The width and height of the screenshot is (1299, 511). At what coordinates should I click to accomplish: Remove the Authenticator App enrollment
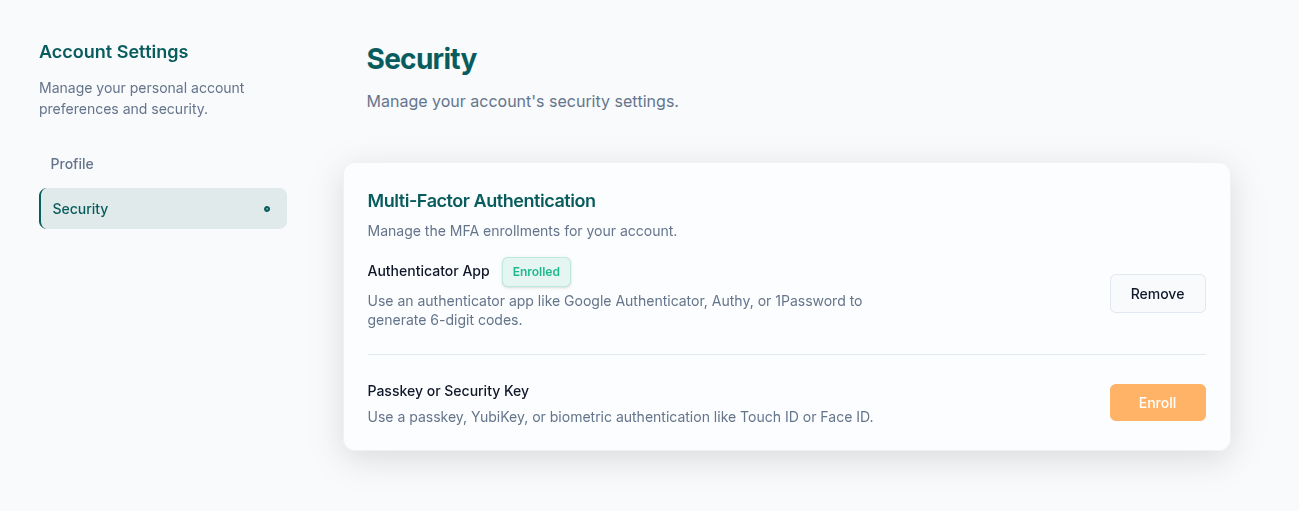point(1157,294)
